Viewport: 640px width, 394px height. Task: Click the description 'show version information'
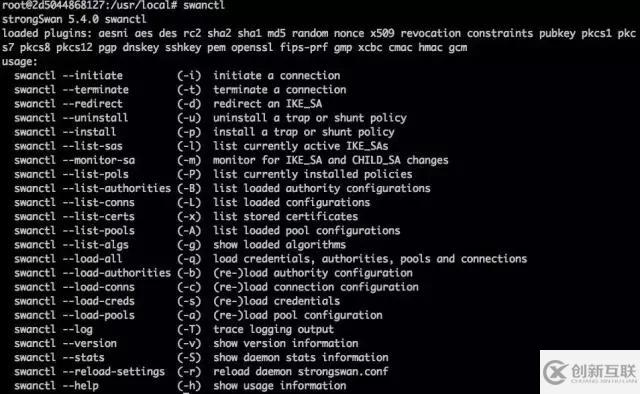(x=286, y=343)
